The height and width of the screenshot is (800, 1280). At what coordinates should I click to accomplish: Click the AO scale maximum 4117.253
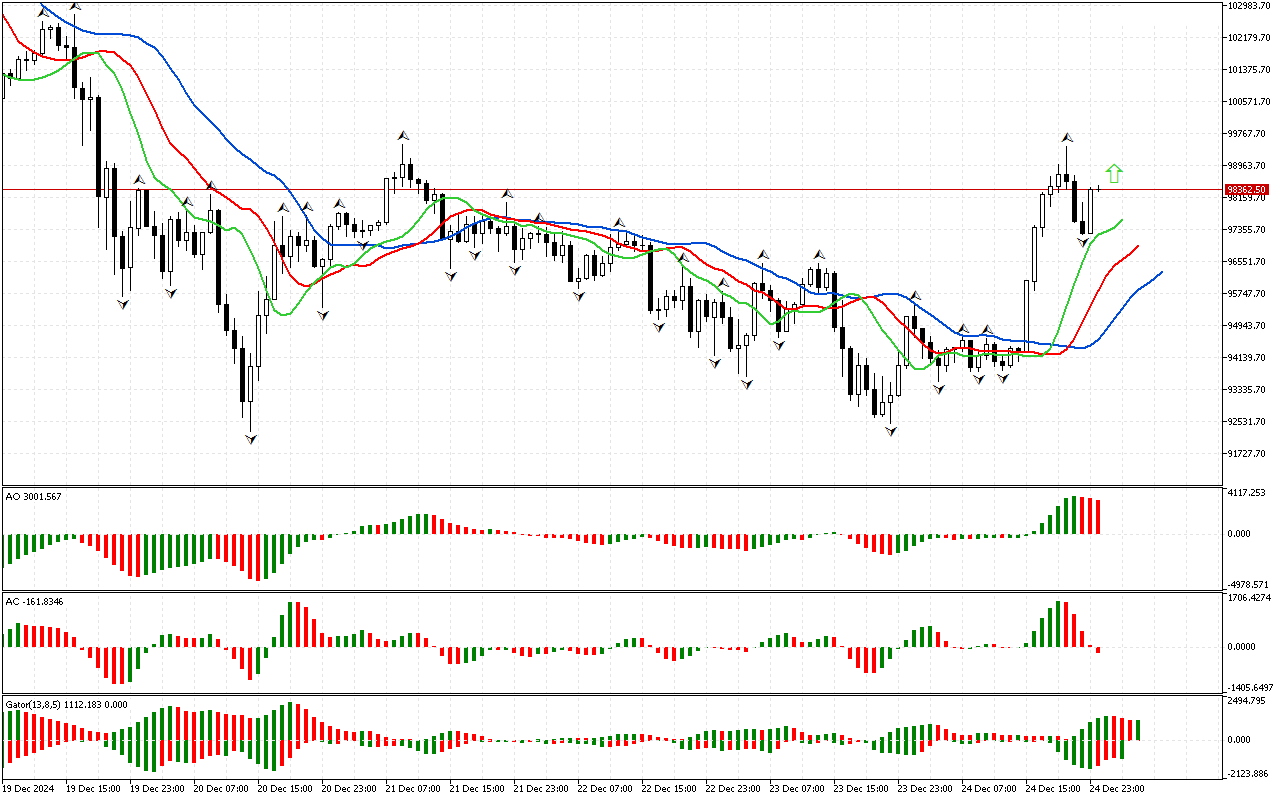[1249, 493]
